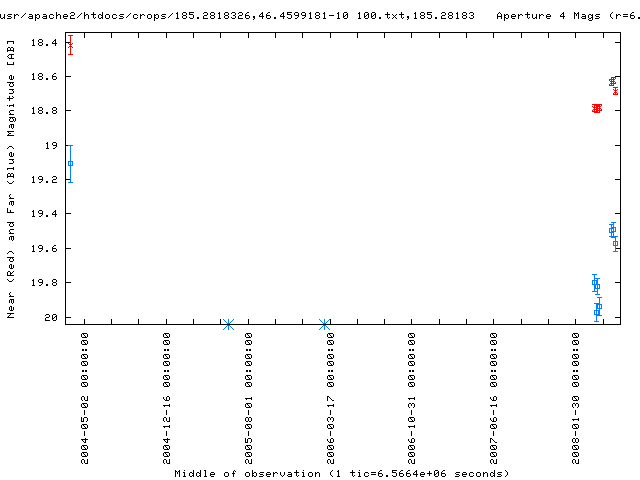This screenshot has width=640, height=480.
Task: Select the blue asterisk marker before 2006-03-17
Action: pyautogui.click(x=324, y=324)
